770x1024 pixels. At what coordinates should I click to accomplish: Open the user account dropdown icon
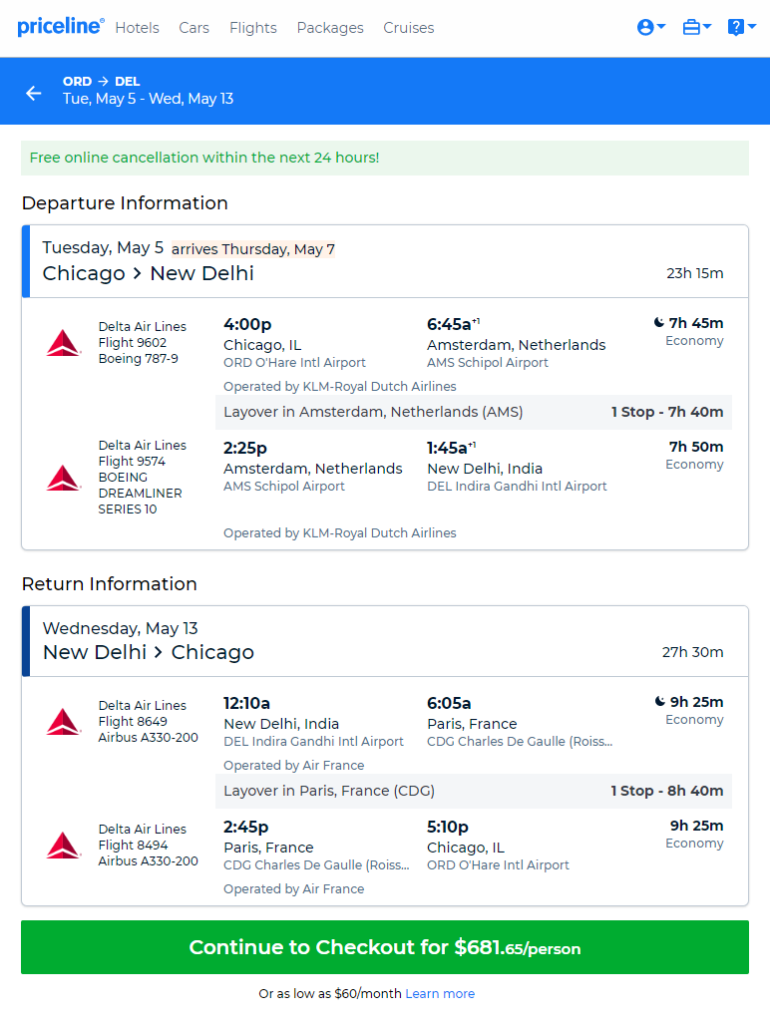click(x=650, y=27)
